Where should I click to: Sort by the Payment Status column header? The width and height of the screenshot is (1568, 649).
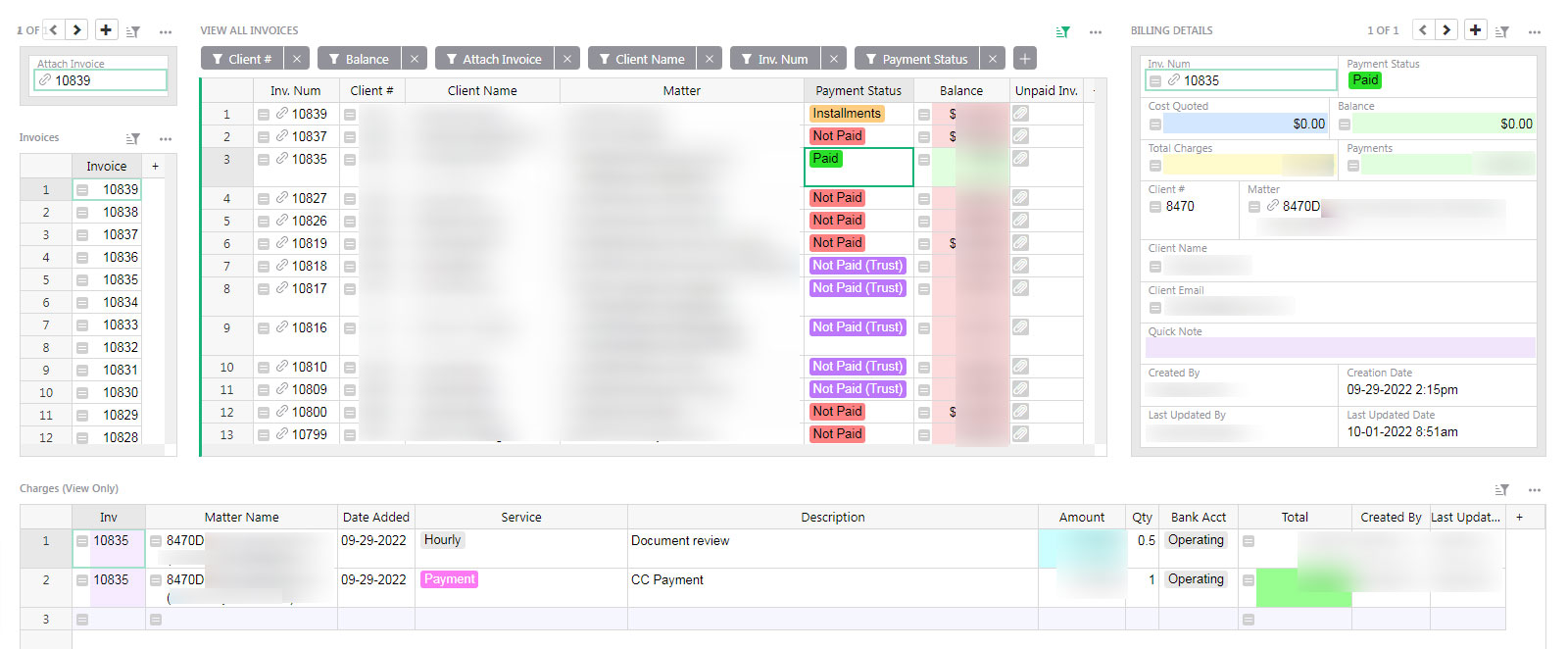[857, 90]
